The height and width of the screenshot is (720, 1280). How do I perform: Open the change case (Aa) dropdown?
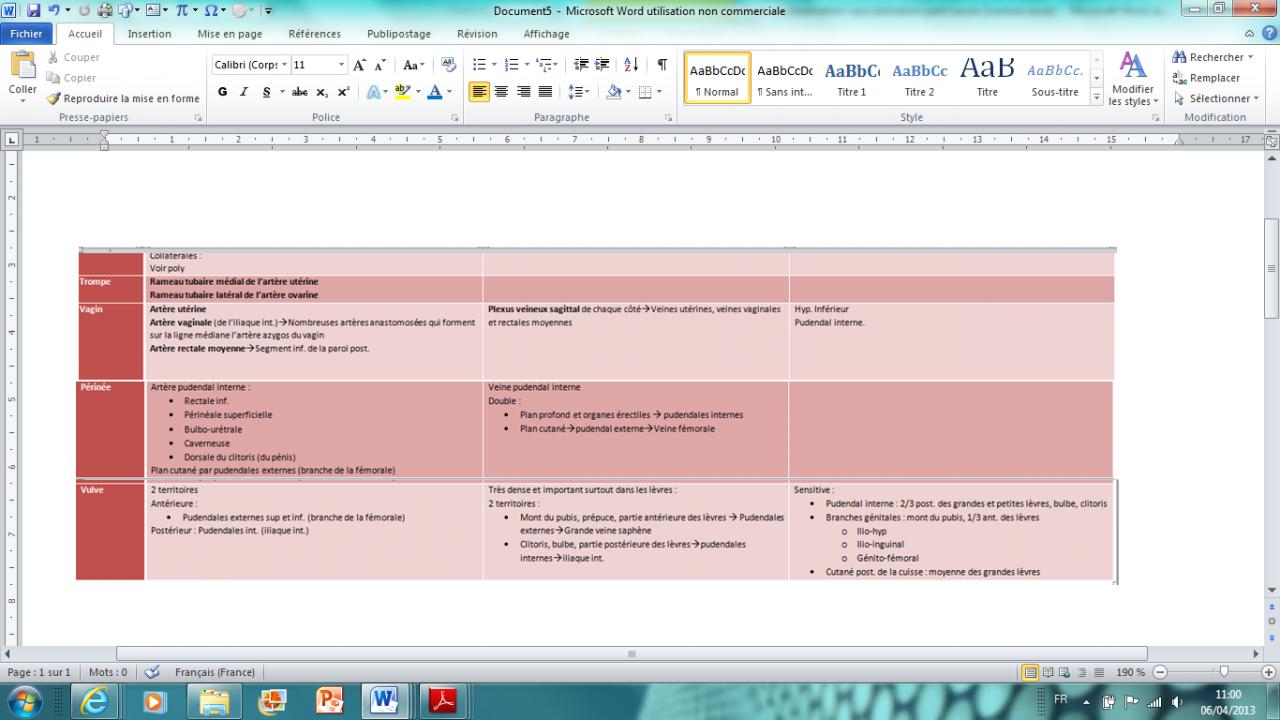click(413, 65)
